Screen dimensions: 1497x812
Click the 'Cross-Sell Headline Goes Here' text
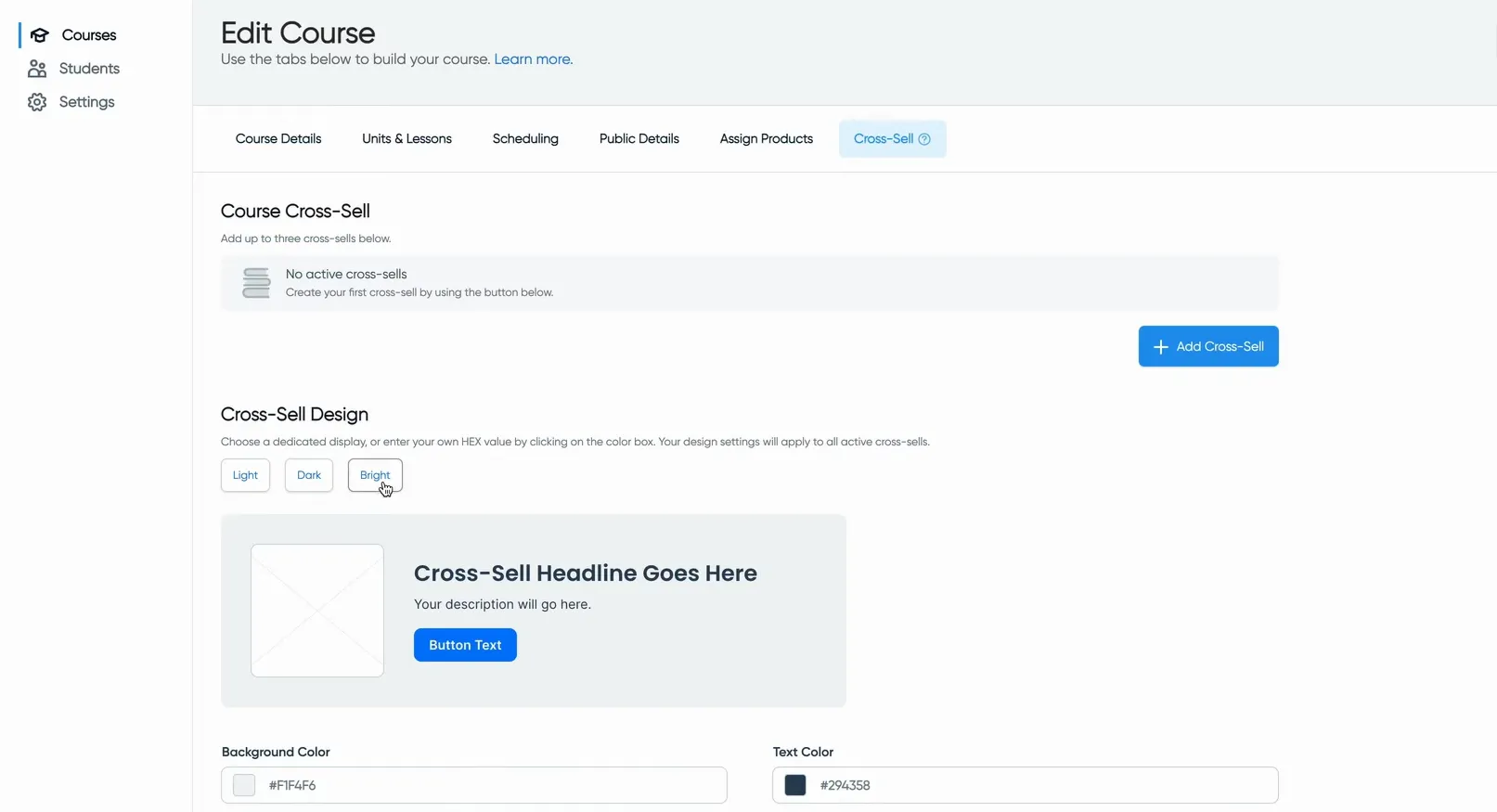click(586, 574)
